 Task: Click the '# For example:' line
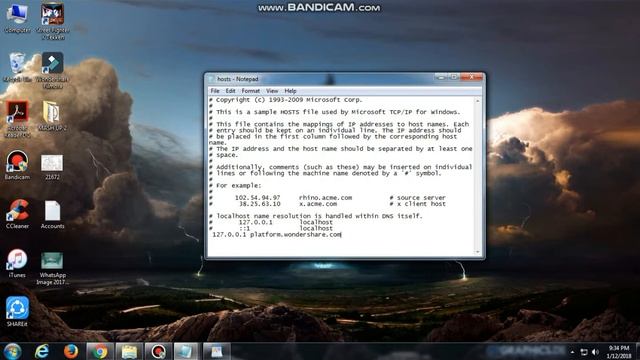pyautogui.click(x=235, y=185)
